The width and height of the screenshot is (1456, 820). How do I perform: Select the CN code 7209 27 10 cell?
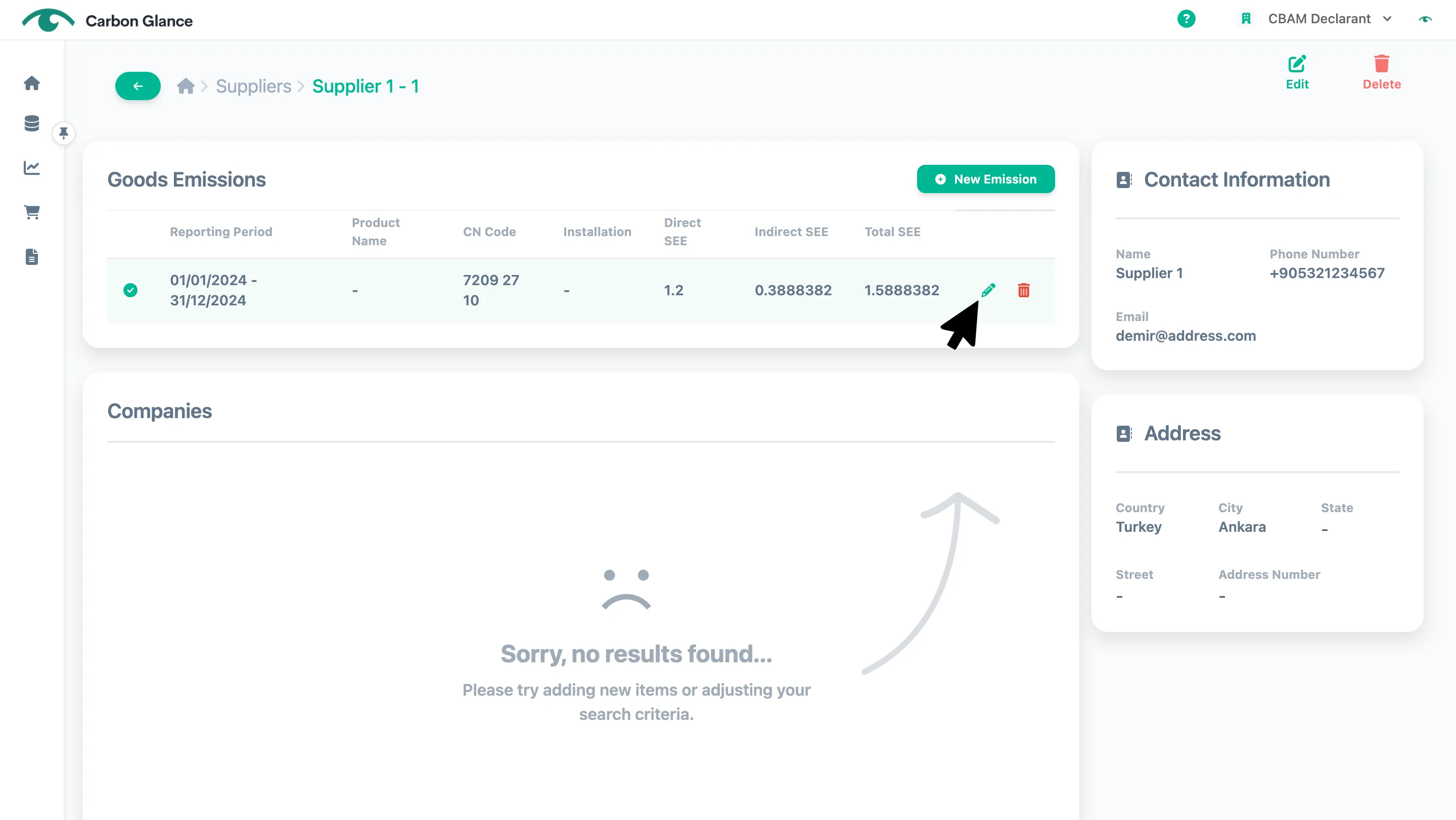pos(491,291)
